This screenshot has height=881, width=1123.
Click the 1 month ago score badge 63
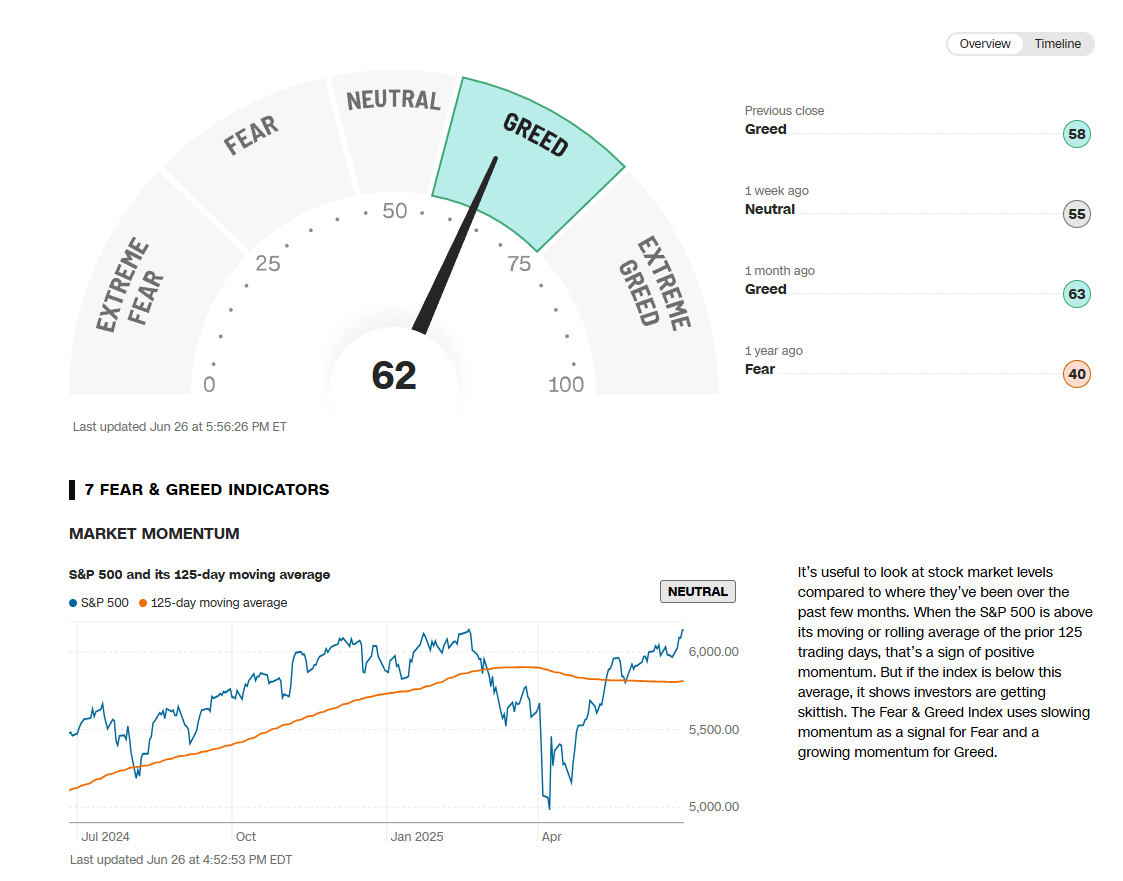[1076, 294]
